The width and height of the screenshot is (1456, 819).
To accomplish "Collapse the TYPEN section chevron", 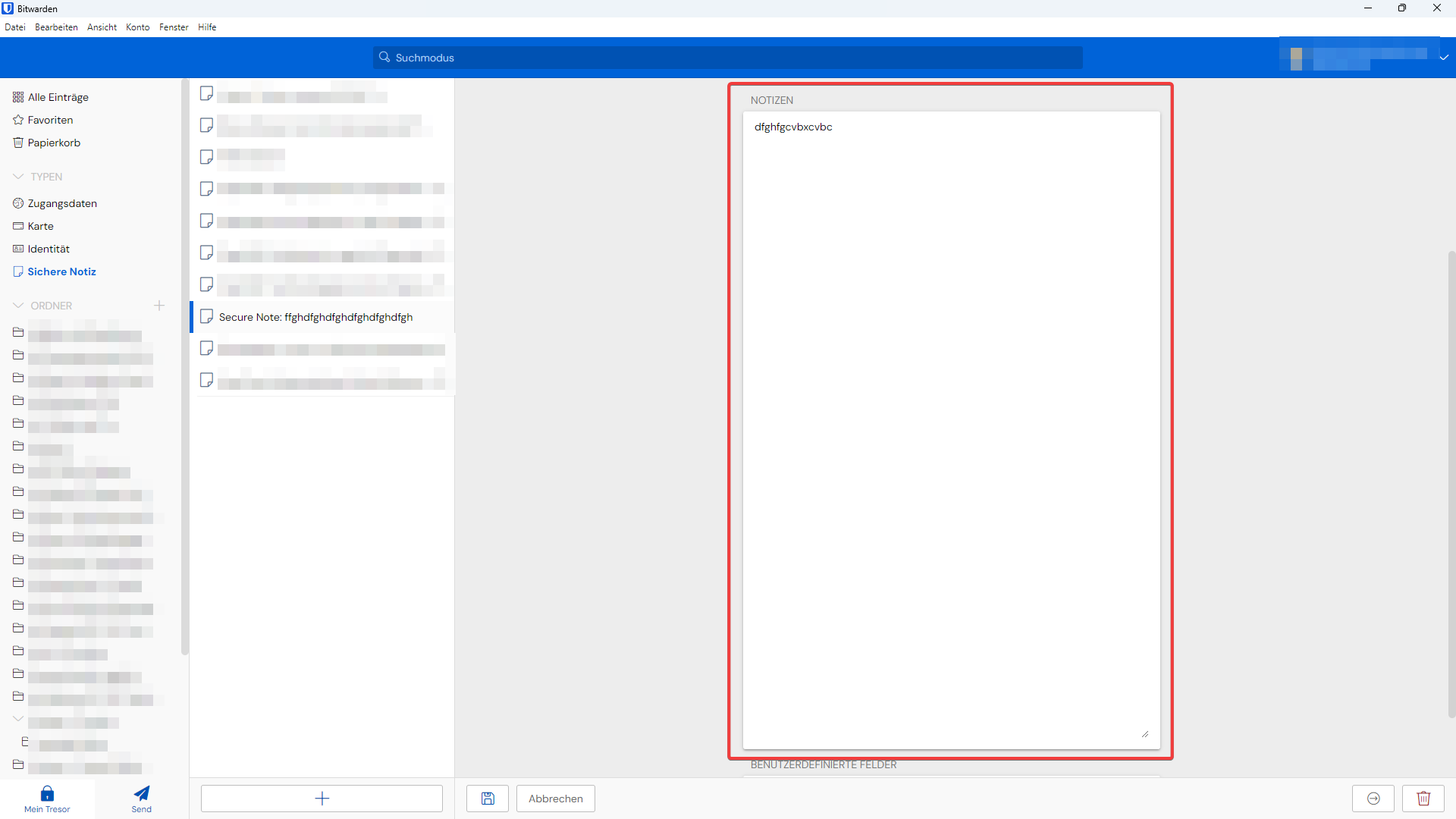I will (x=18, y=177).
